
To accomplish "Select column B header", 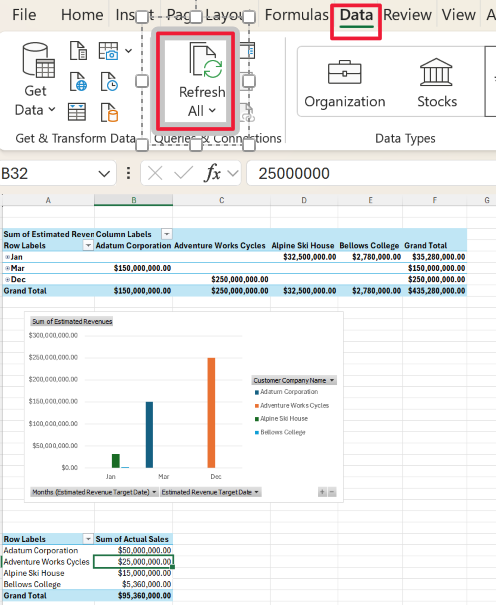I will 133,200.
